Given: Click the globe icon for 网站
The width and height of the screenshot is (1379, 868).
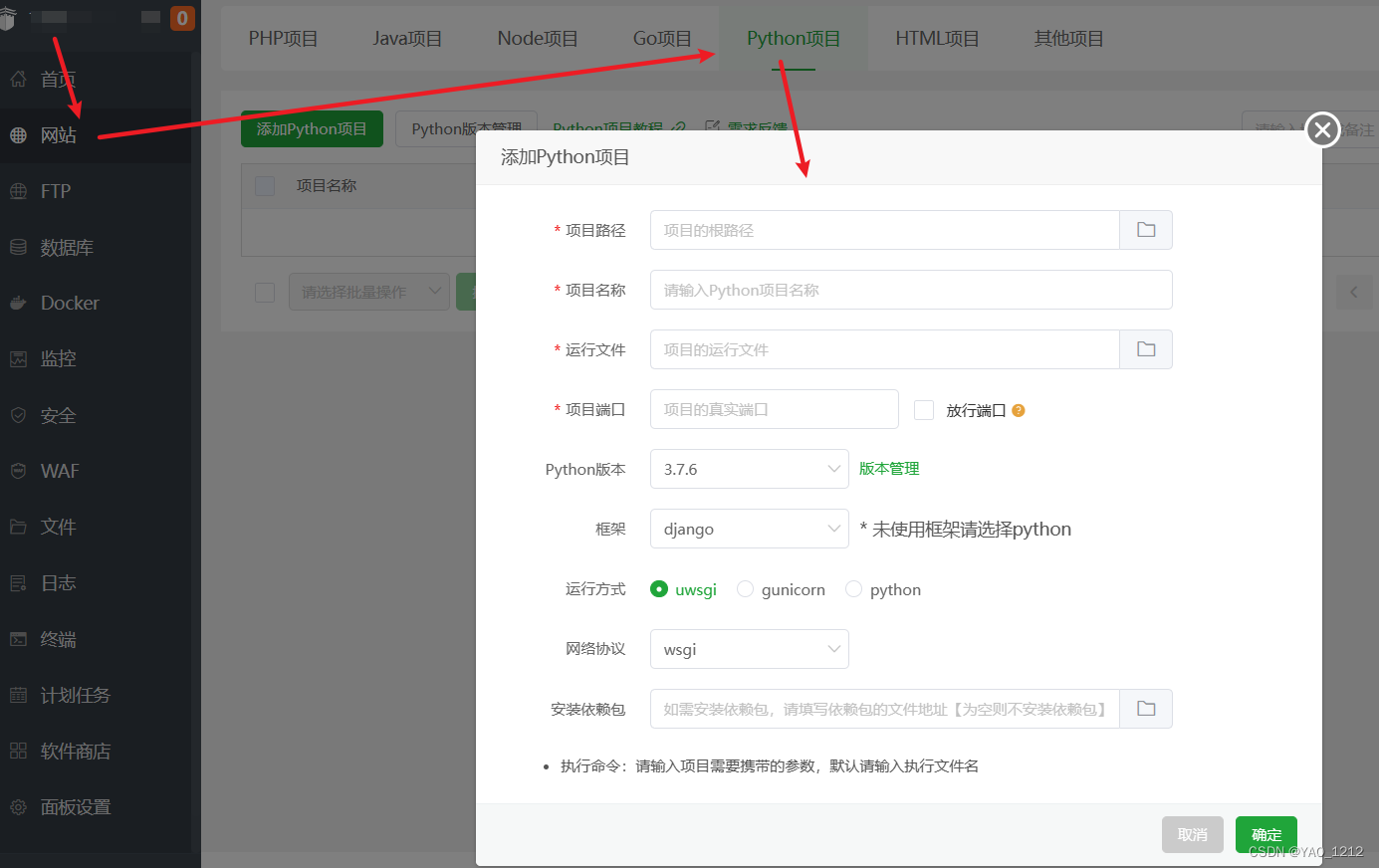Looking at the screenshot, I should click(18, 134).
